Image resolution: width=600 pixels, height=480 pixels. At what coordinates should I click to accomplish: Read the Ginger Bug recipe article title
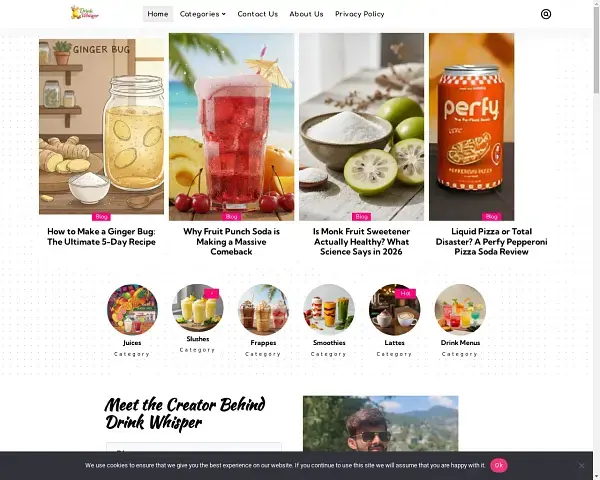[101, 237]
